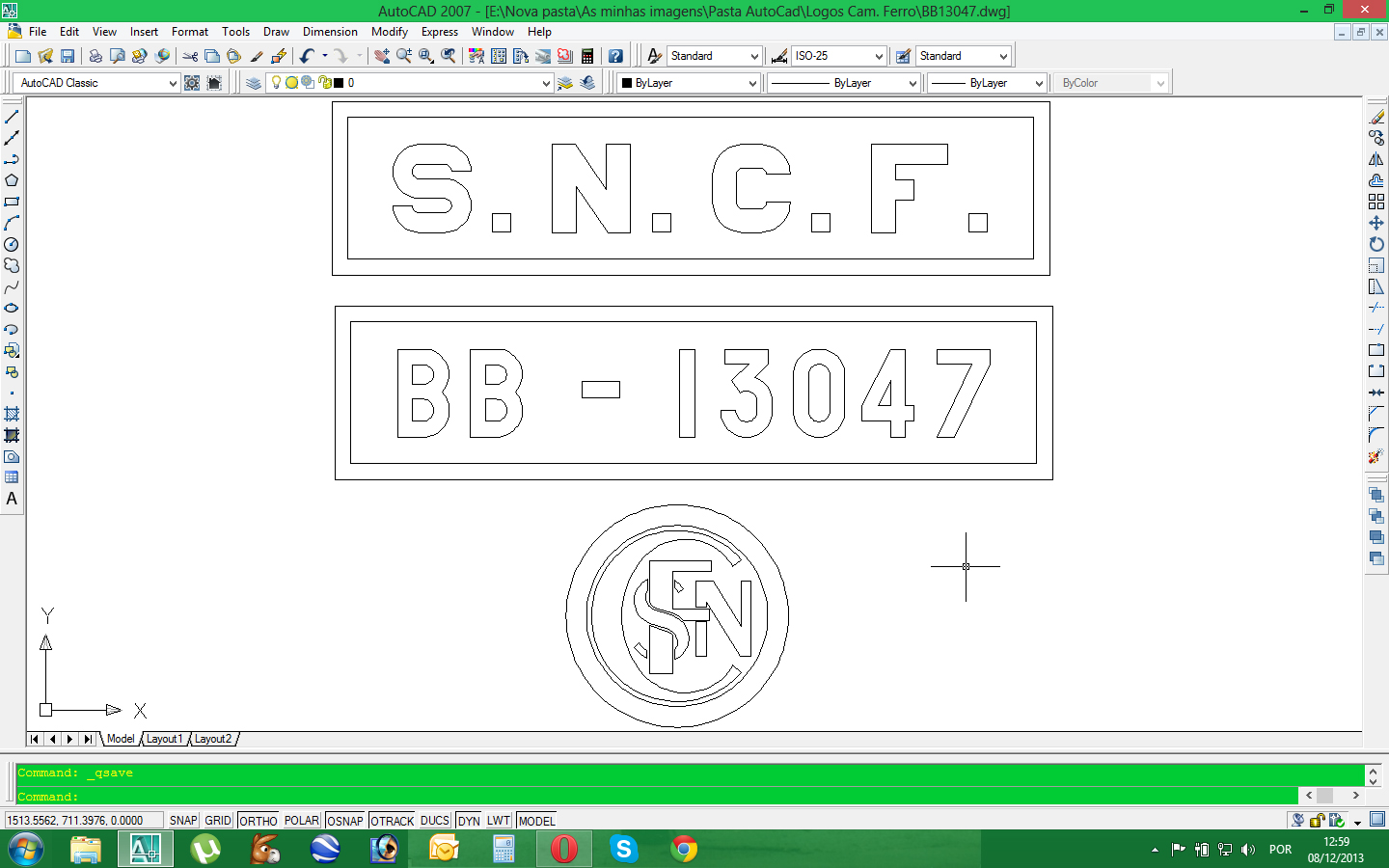Select the Line draw tool
Image resolution: width=1389 pixels, height=868 pixels.
click(x=12, y=117)
